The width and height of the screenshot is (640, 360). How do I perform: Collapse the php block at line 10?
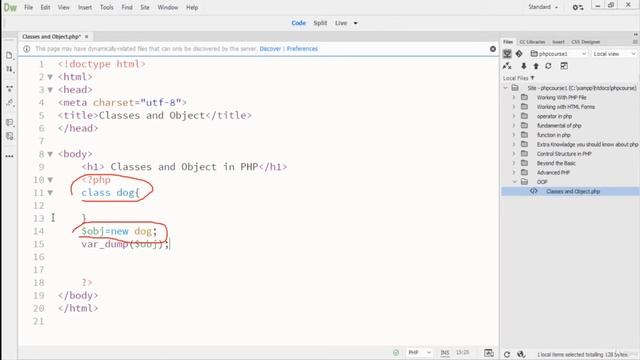tap(50, 180)
